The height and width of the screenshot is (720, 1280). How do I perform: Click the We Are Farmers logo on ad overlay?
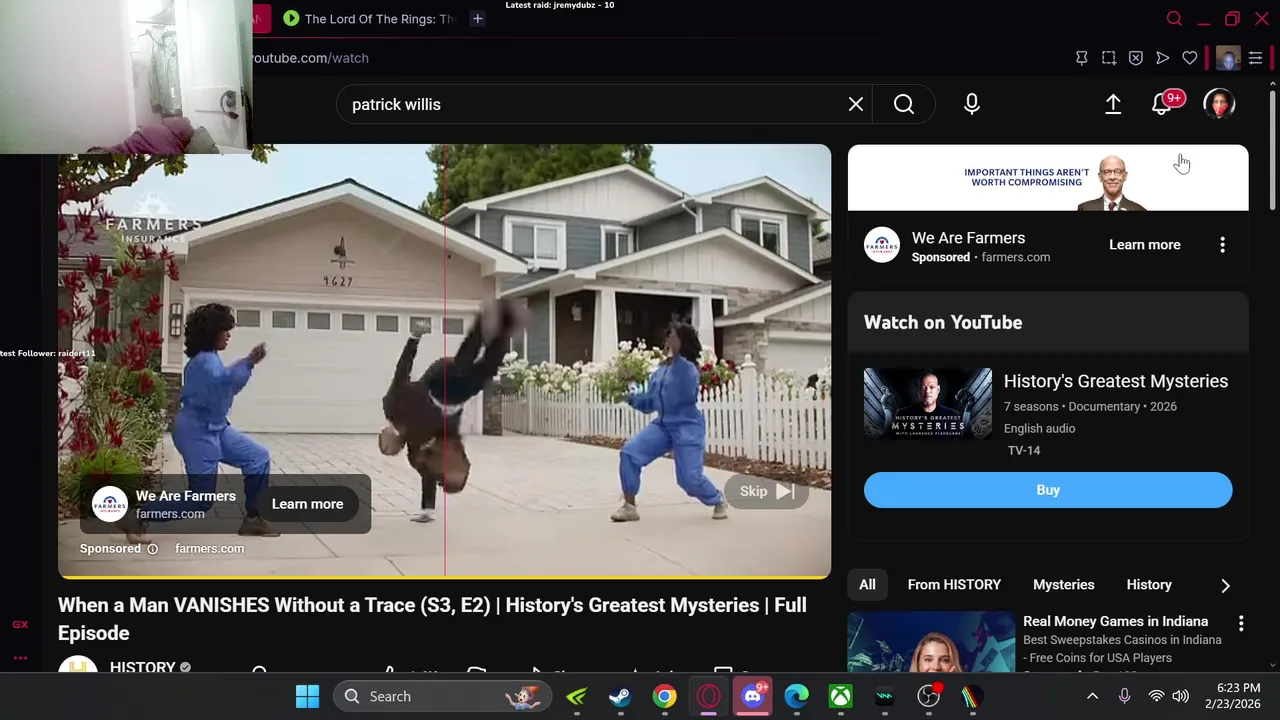click(110, 504)
